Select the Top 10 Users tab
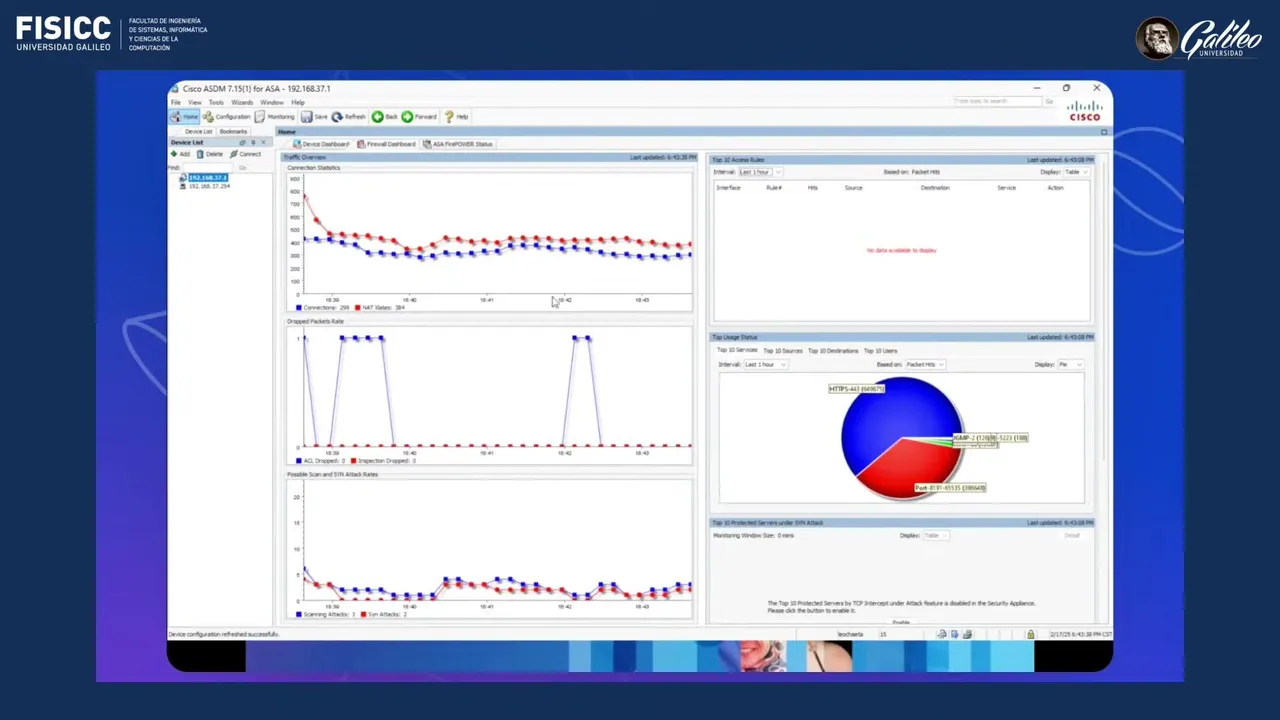The image size is (1280, 720). tap(880, 351)
